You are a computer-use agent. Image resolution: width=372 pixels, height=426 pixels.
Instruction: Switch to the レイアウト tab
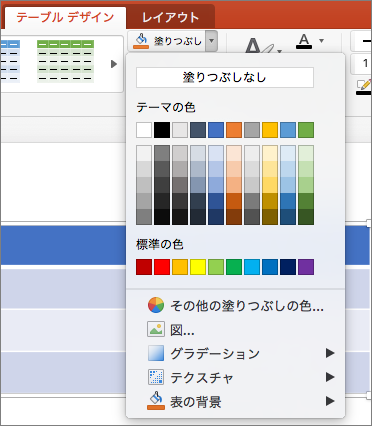coord(170,17)
